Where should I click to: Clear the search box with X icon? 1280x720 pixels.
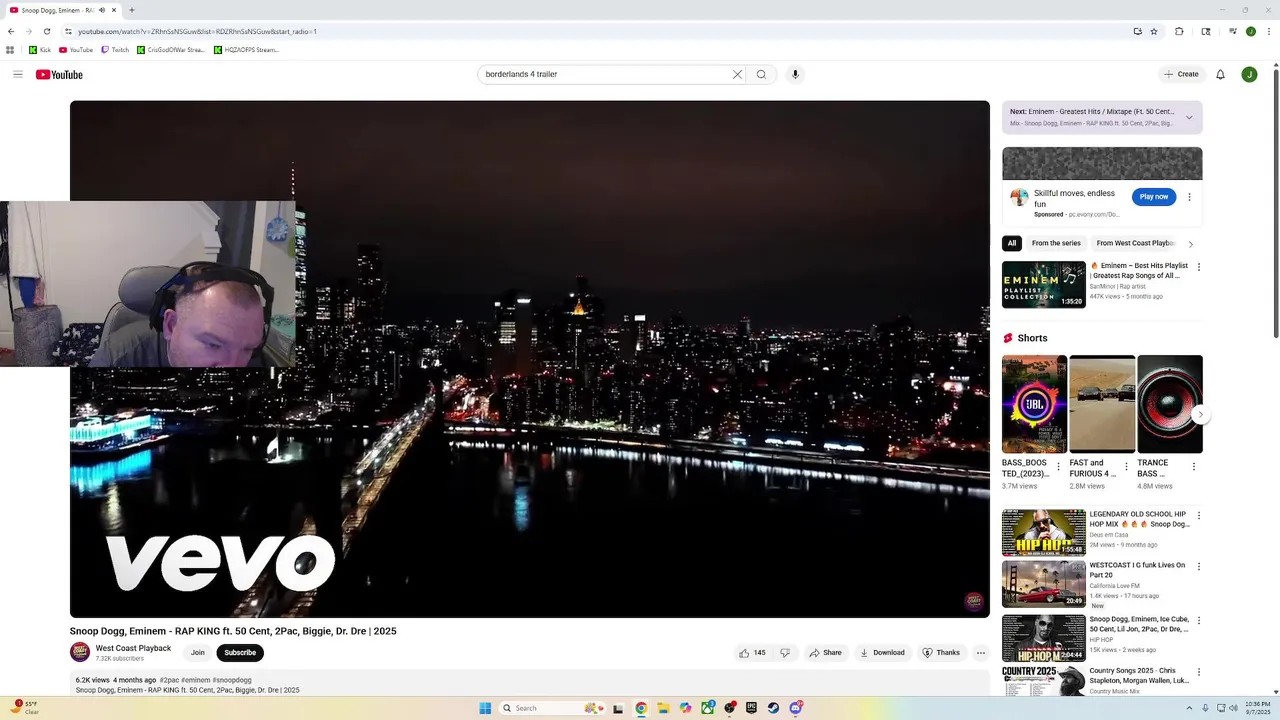(737, 74)
